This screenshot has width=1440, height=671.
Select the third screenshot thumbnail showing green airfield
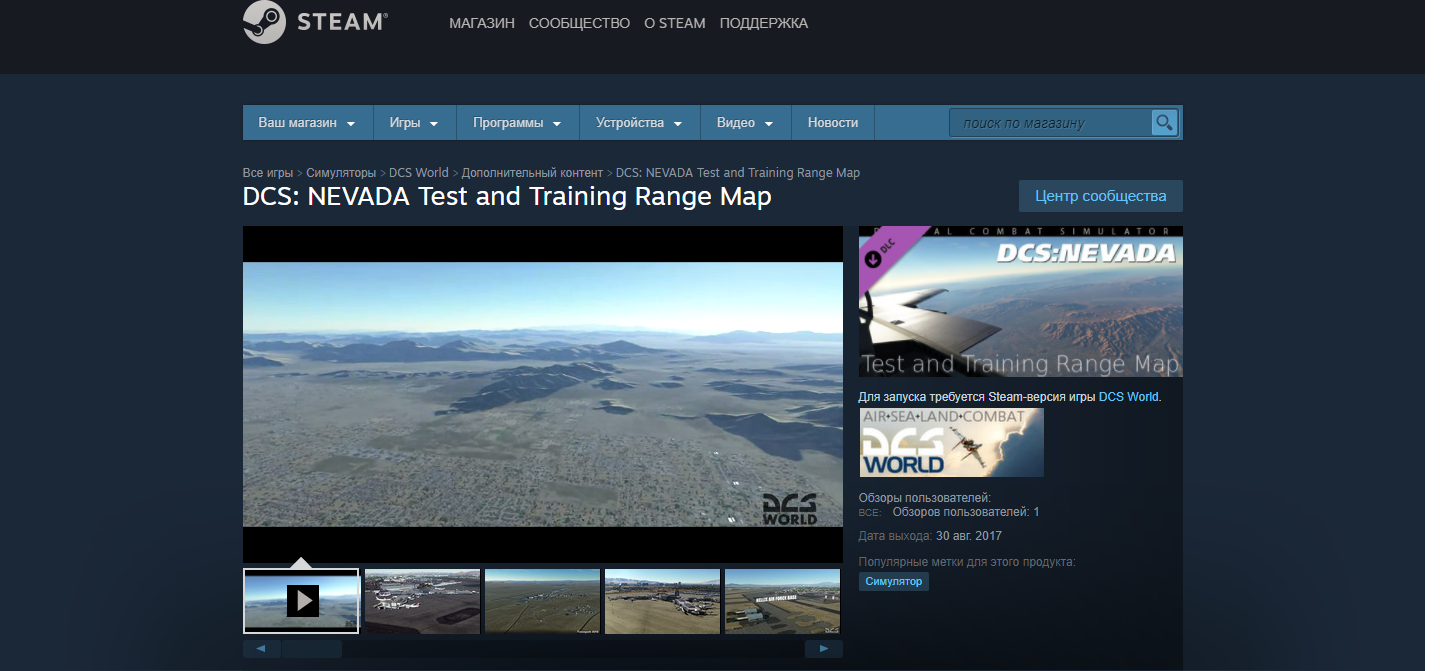click(x=542, y=601)
